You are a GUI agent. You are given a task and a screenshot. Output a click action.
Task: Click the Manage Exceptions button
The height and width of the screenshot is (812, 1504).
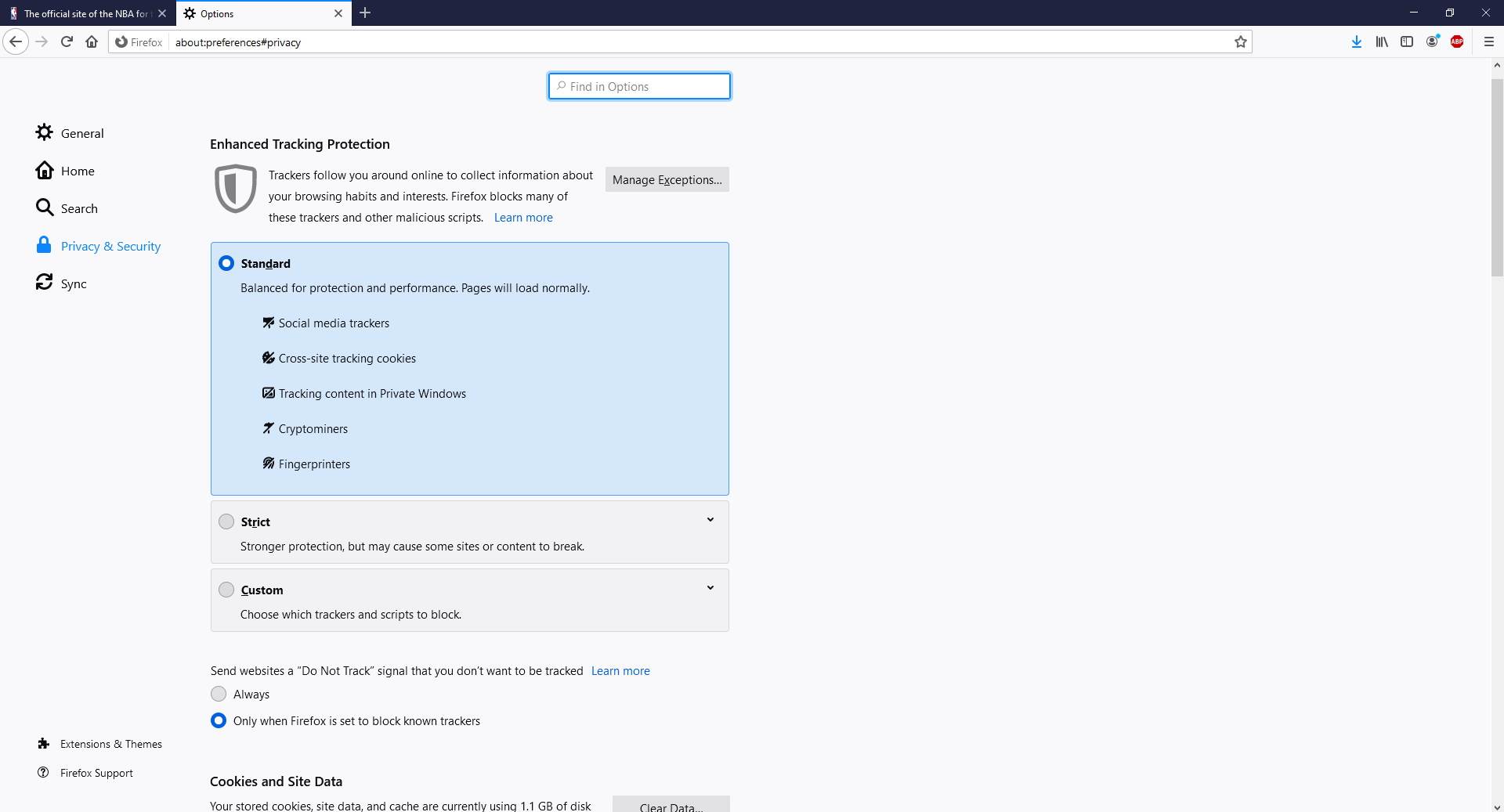[x=667, y=179]
